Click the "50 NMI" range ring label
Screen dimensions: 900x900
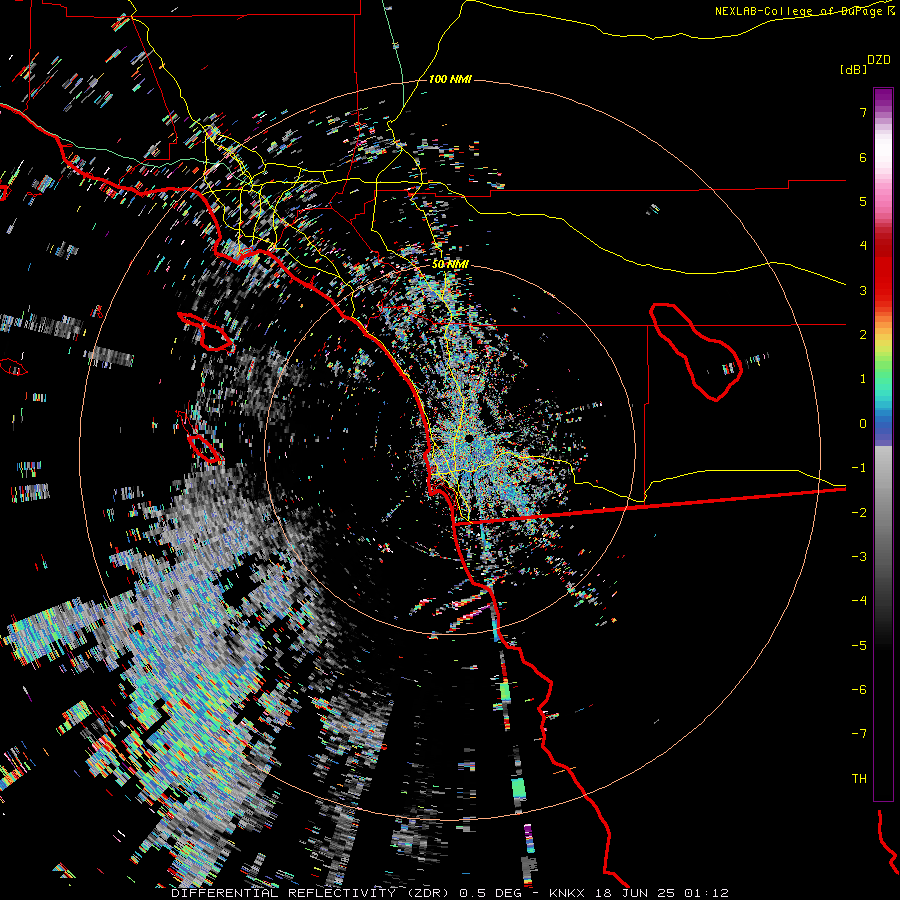coord(450,264)
